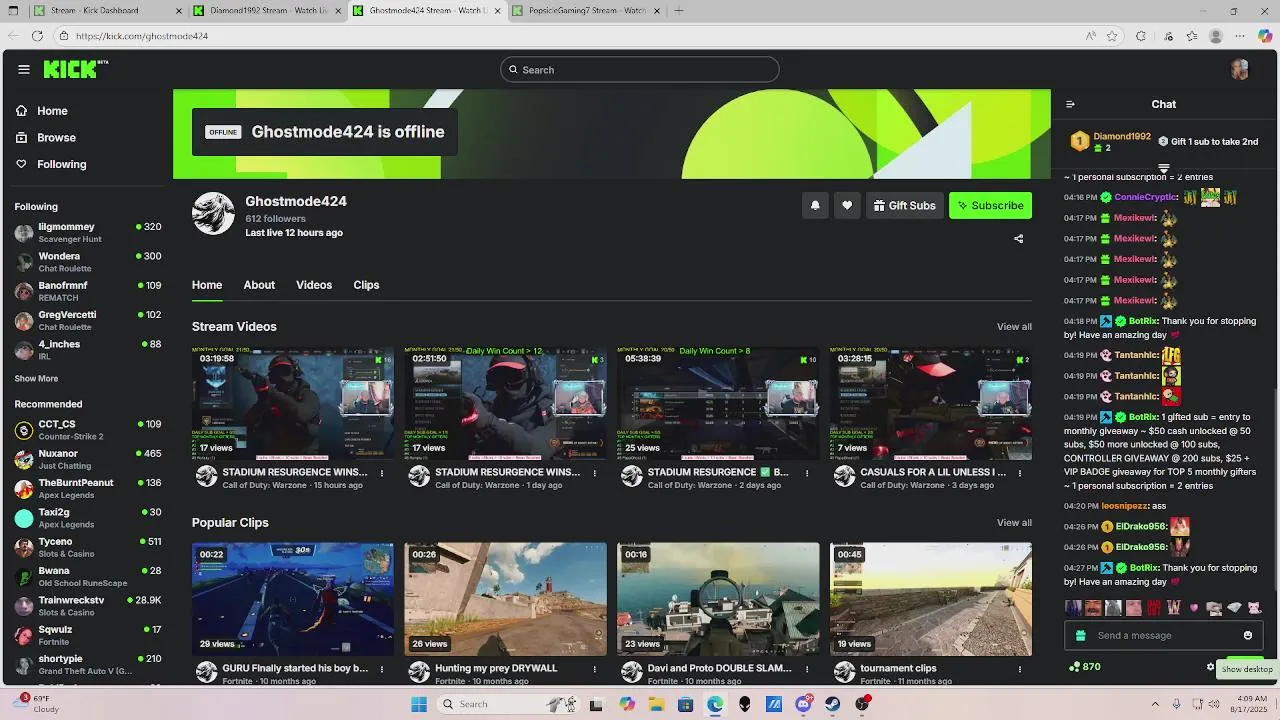This screenshot has height=720, width=1280.
Task: Open options for Davi and Proto clip
Action: (x=807, y=669)
